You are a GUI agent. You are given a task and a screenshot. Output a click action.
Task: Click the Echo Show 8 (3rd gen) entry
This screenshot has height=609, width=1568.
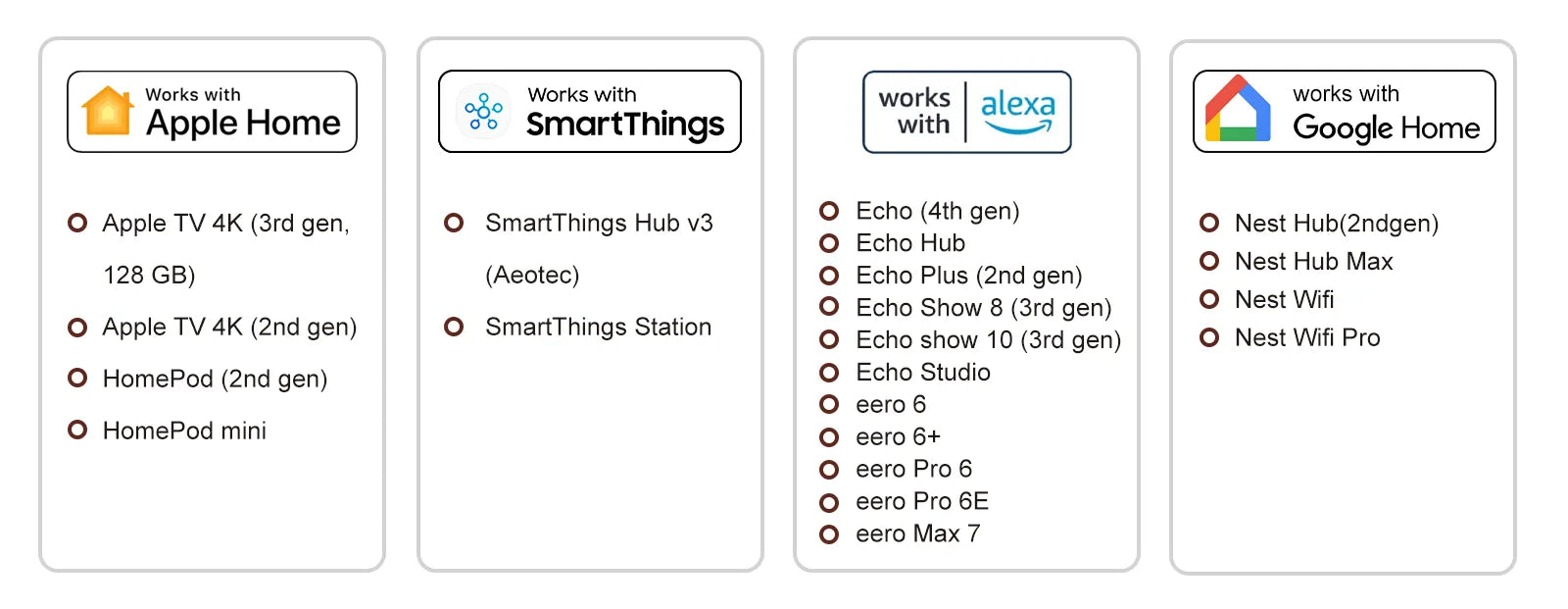coord(983,308)
